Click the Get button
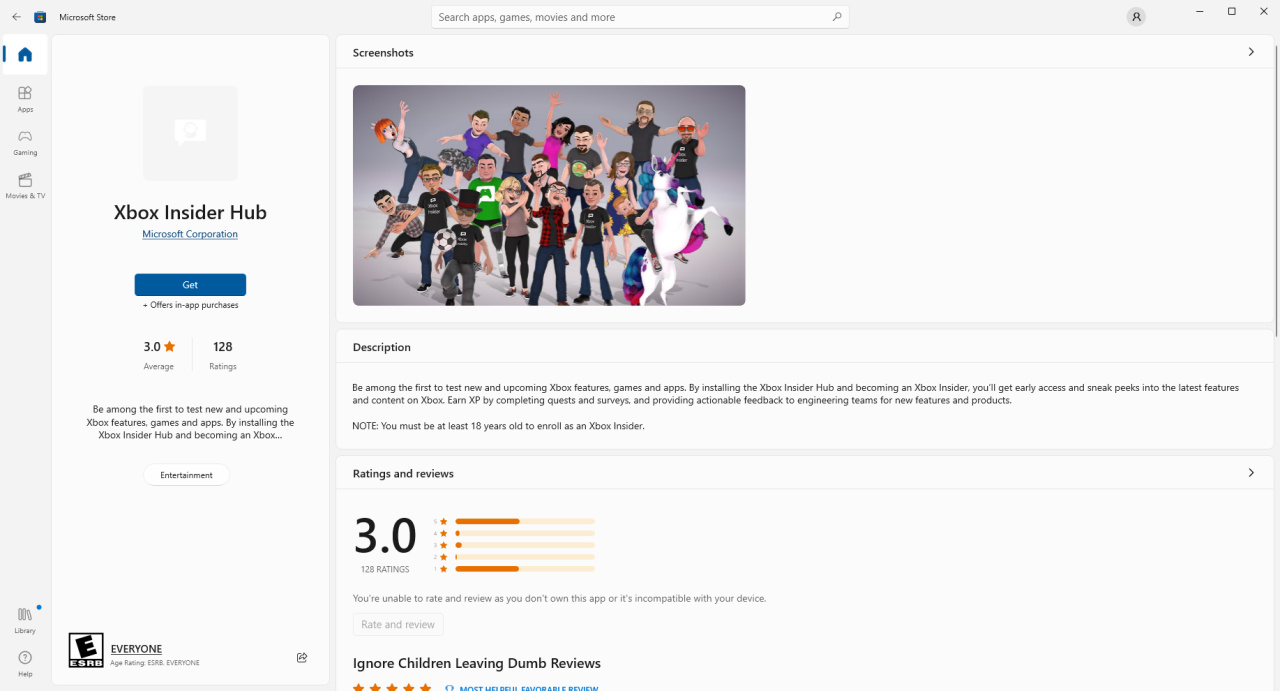Viewport: 1280px width, 691px height. coord(190,285)
